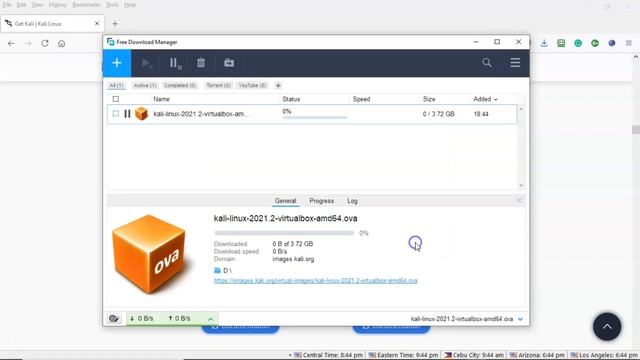Select the Get Kali | Kali Linux tab
This screenshot has height=360, width=640.
pos(52,24)
